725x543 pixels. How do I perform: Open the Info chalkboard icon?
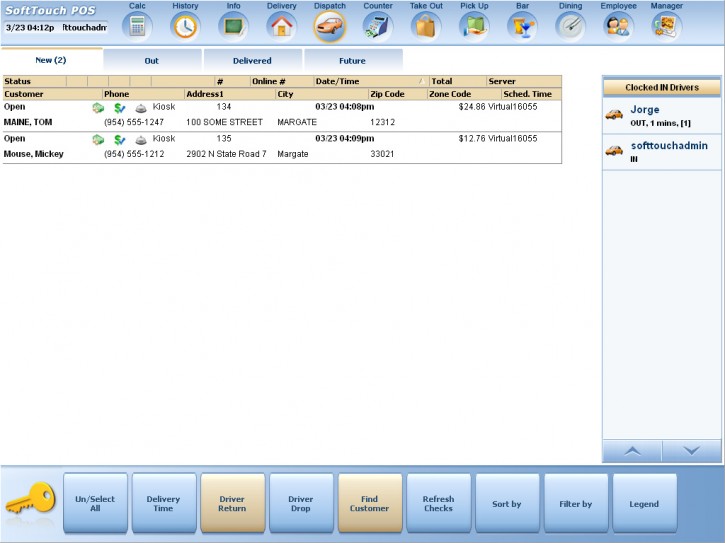(233, 26)
